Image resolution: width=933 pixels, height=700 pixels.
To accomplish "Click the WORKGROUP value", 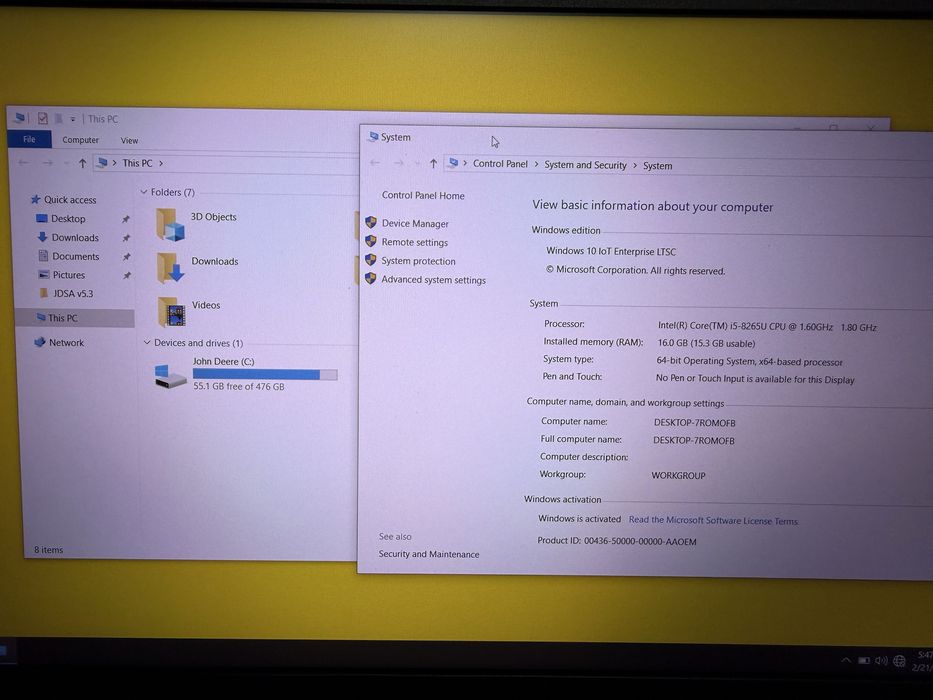I will point(678,476).
